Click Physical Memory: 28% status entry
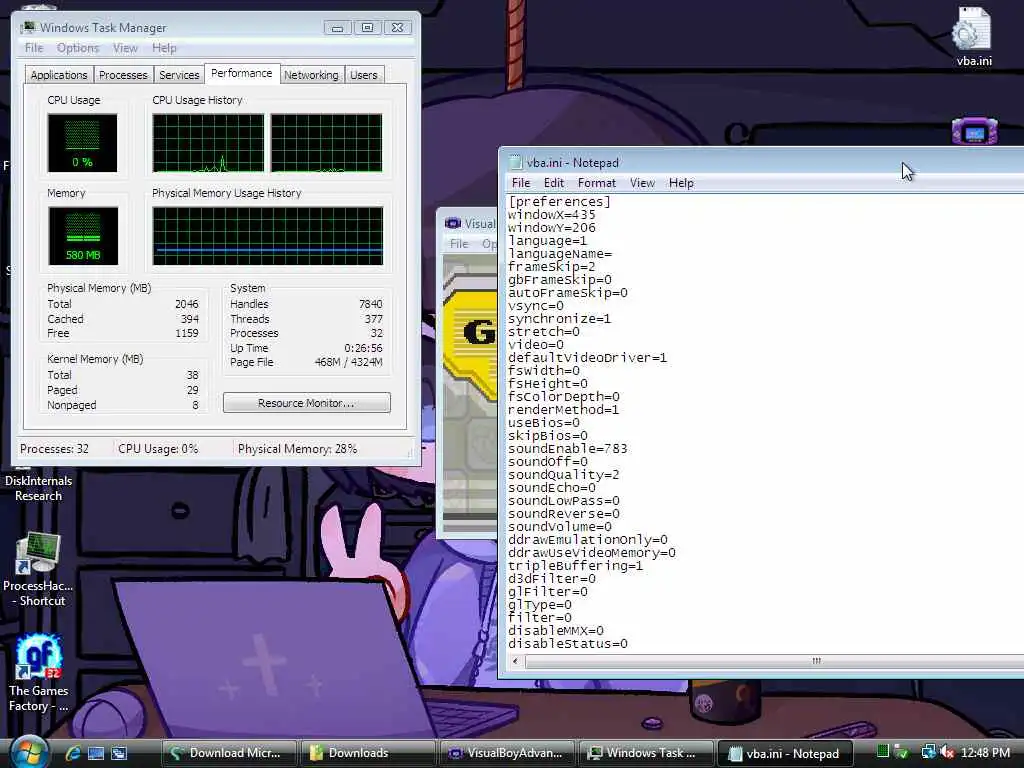Viewport: 1024px width, 768px height. pyautogui.click(x=297, y=449)
